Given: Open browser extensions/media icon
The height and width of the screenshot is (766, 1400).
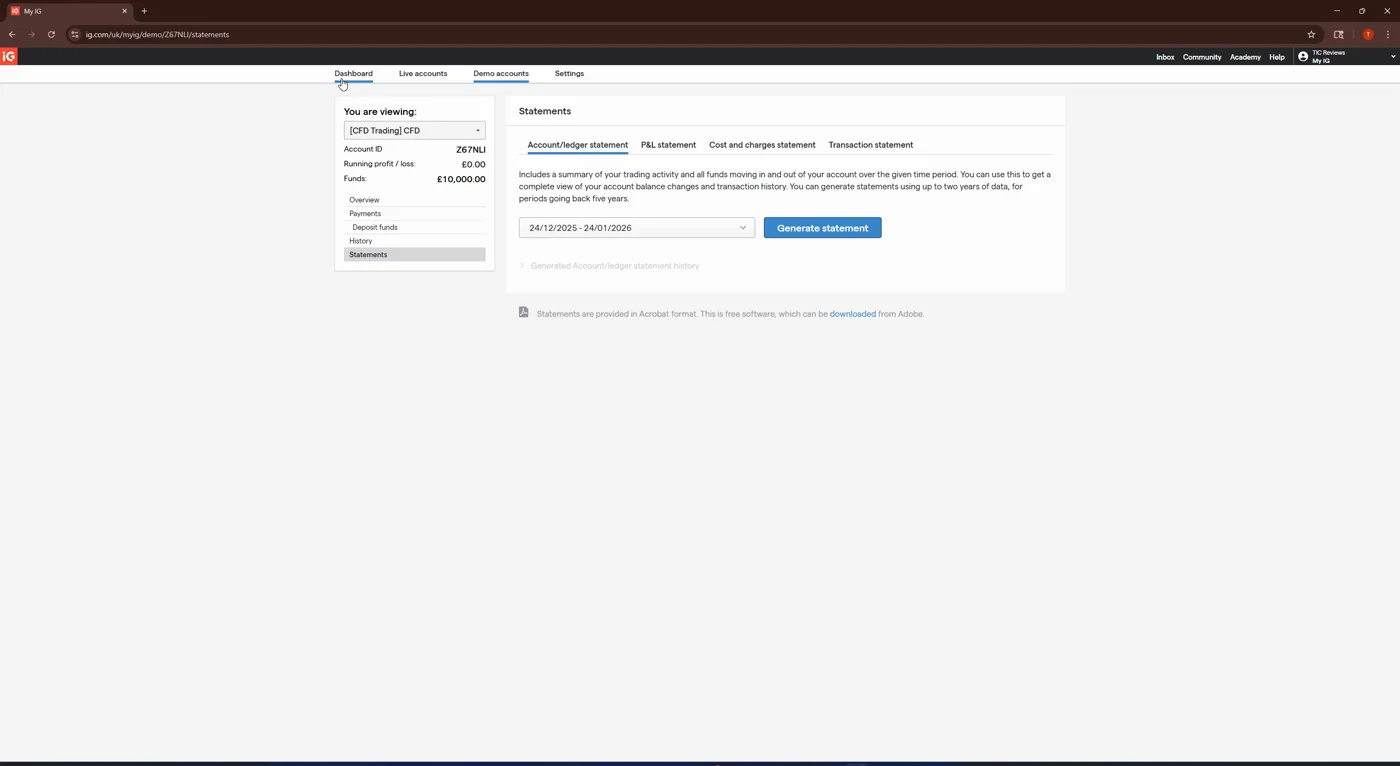Looking at the screenshot, I should tap(1339, 34).
